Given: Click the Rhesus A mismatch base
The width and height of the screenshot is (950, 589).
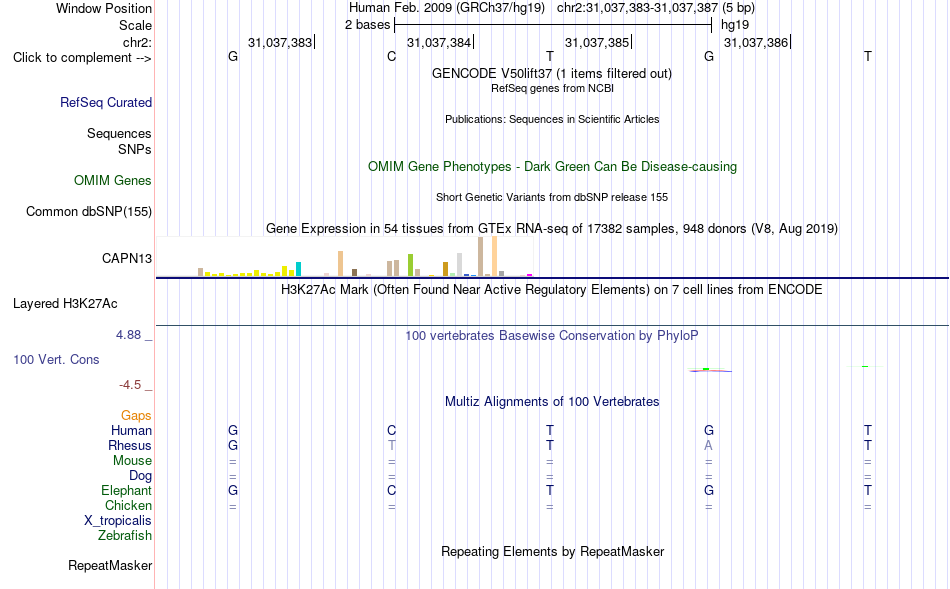Looking at the screenshot, I should click(x=708, y=445).
